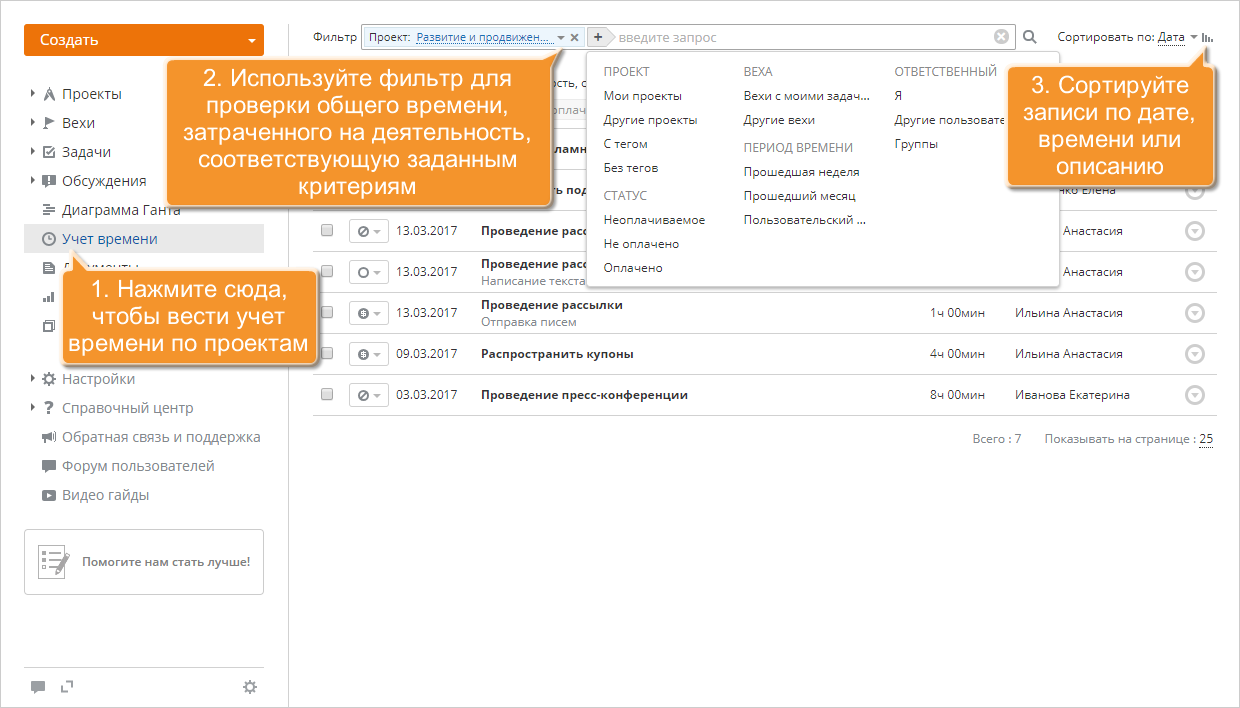Click the Вехи flag icon
The width and height of the screenshot is (1240, 708).
(x=49, y=123)
